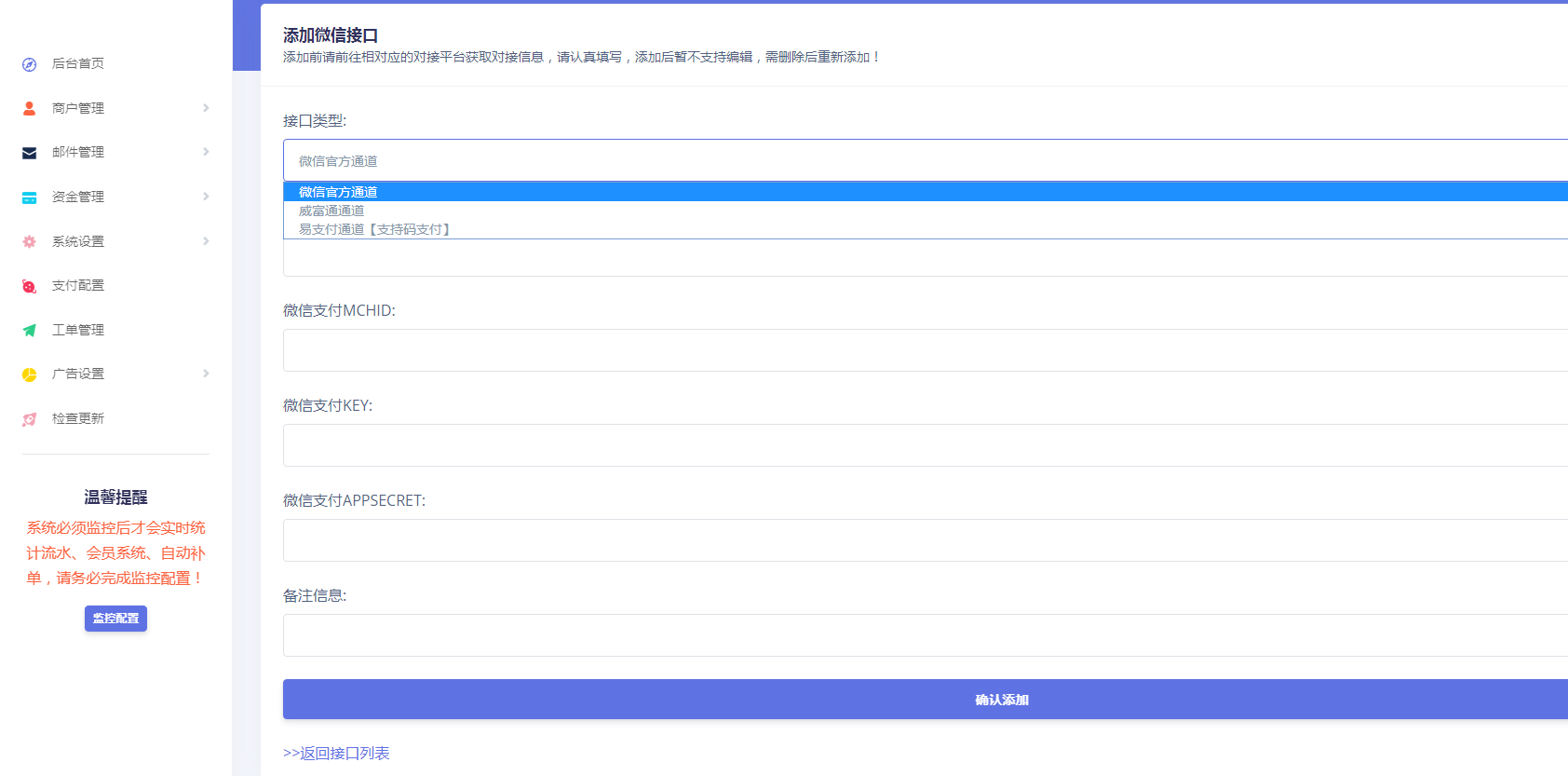This screenshot has height=776, width=1568.
Task: Click the red icon beside 支付配置
Action: tap(30, 286)
